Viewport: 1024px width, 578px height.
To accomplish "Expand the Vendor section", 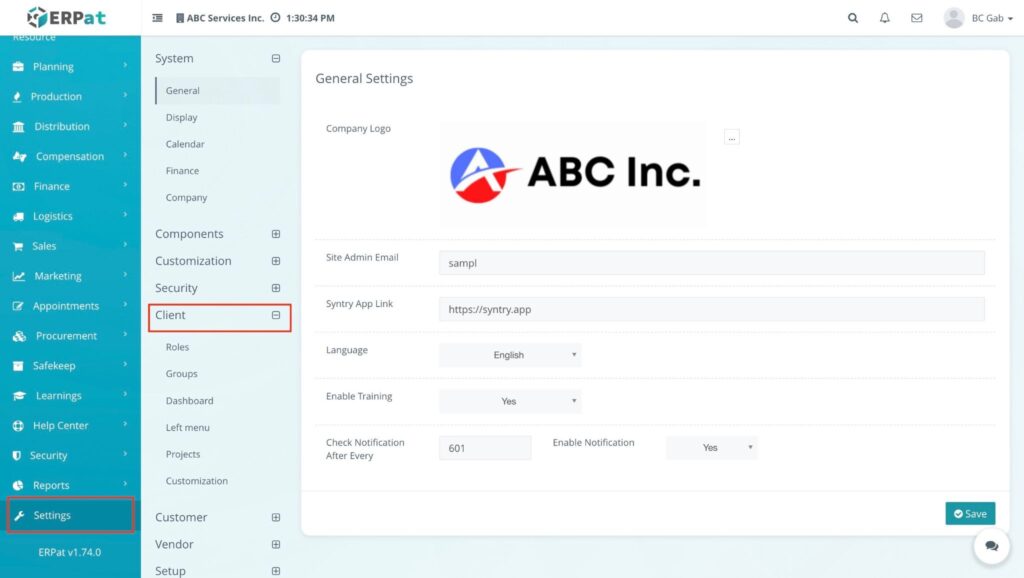I will tap(276, 545).
